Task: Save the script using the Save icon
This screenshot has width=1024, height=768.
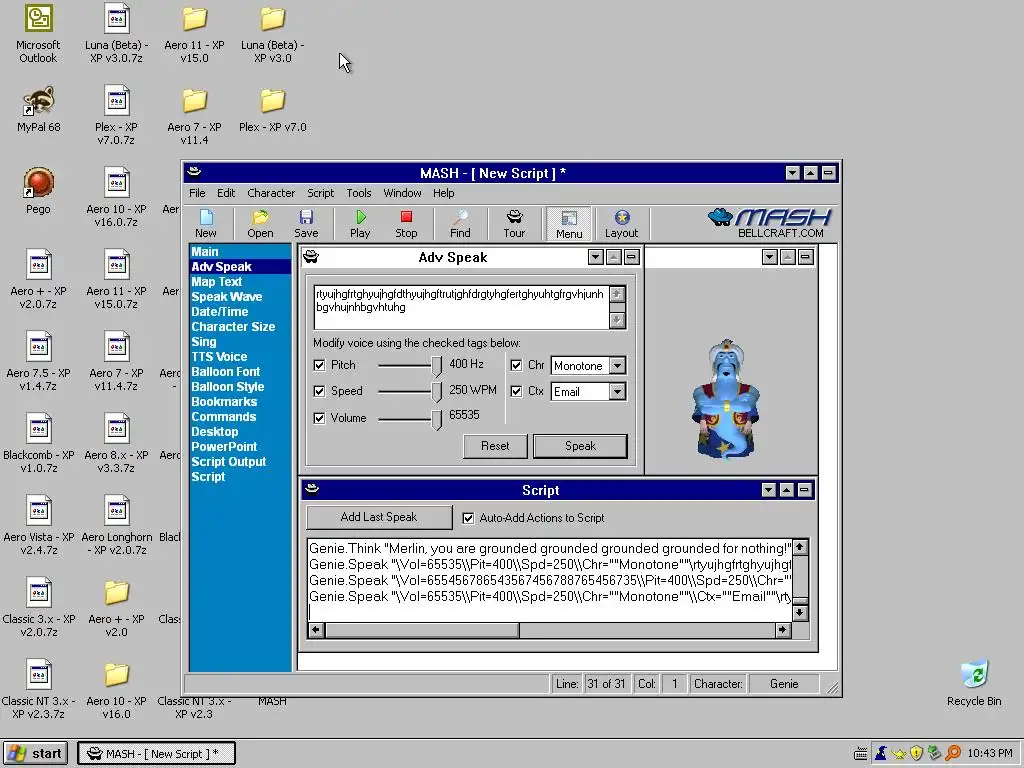Action: pos(306,223)
